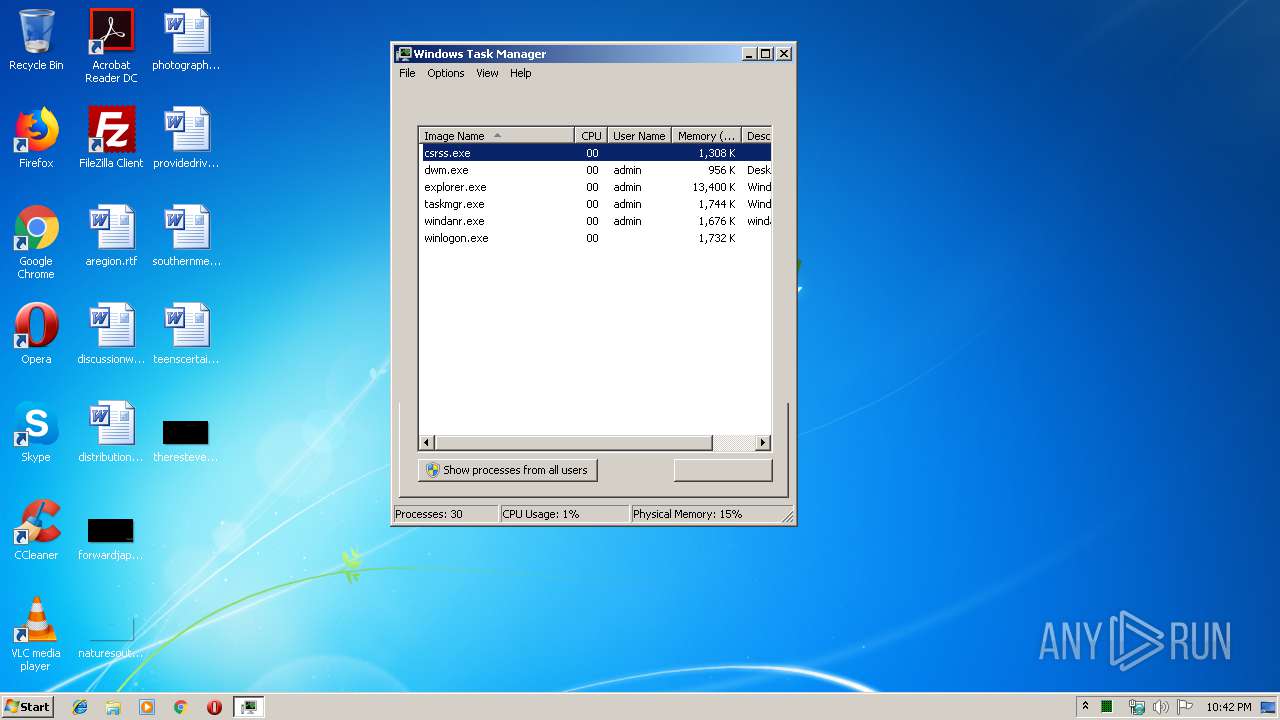This screenshot has height=720, width=1280.
Task: Maximize the Windows Task Manager window
Action: [766, 54]
